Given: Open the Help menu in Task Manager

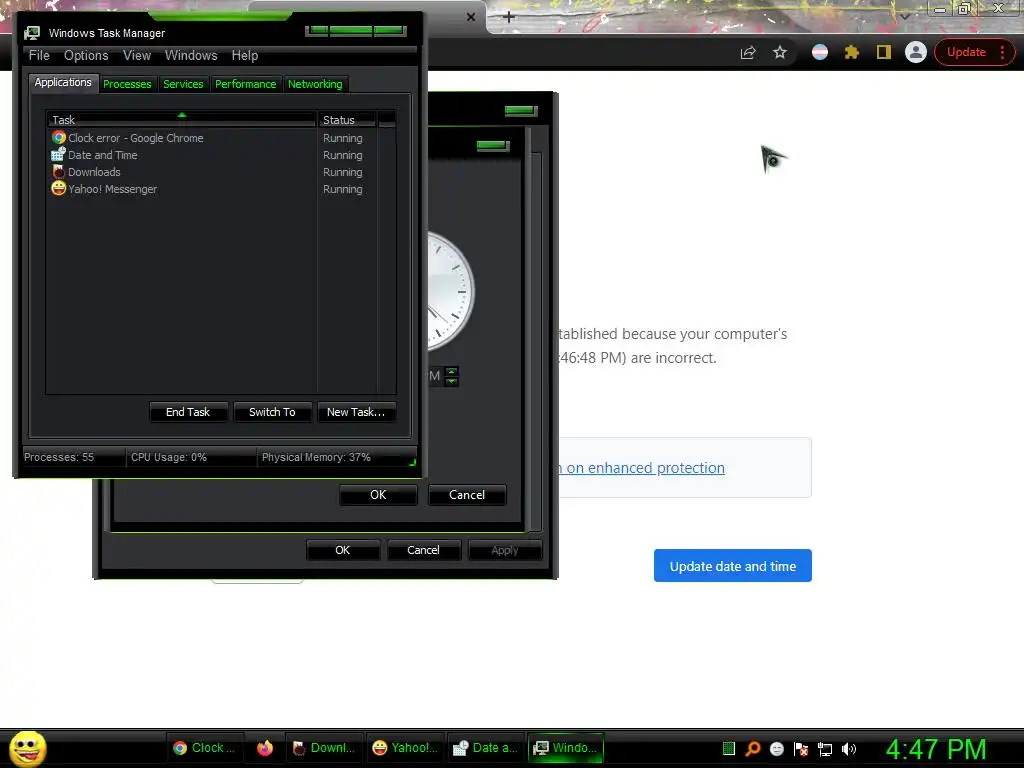Looking at the screenshot, I should (x=245, y=56).
